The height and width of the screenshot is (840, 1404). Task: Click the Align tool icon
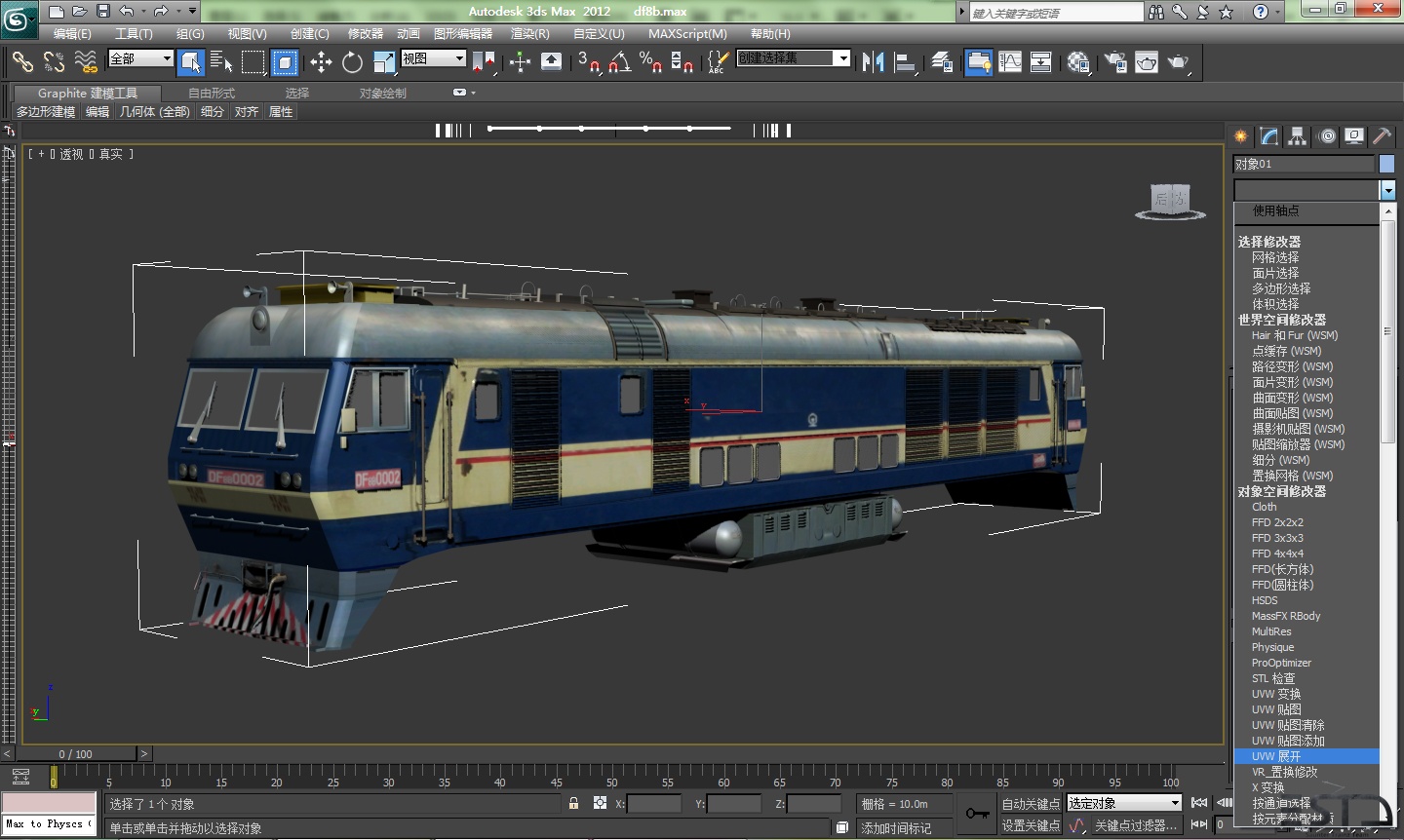(906, 62)
